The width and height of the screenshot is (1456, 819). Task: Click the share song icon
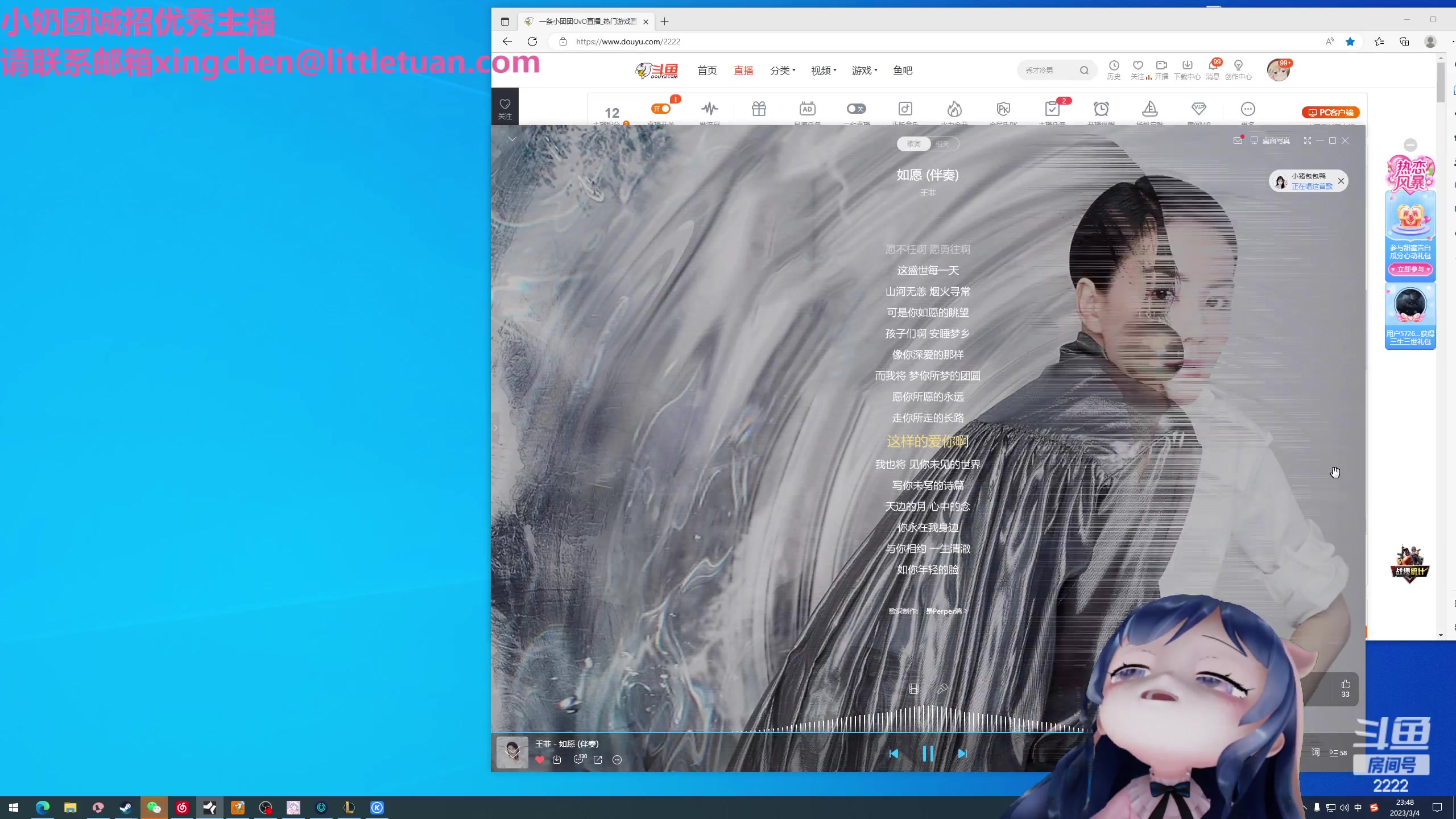point(598,760)
